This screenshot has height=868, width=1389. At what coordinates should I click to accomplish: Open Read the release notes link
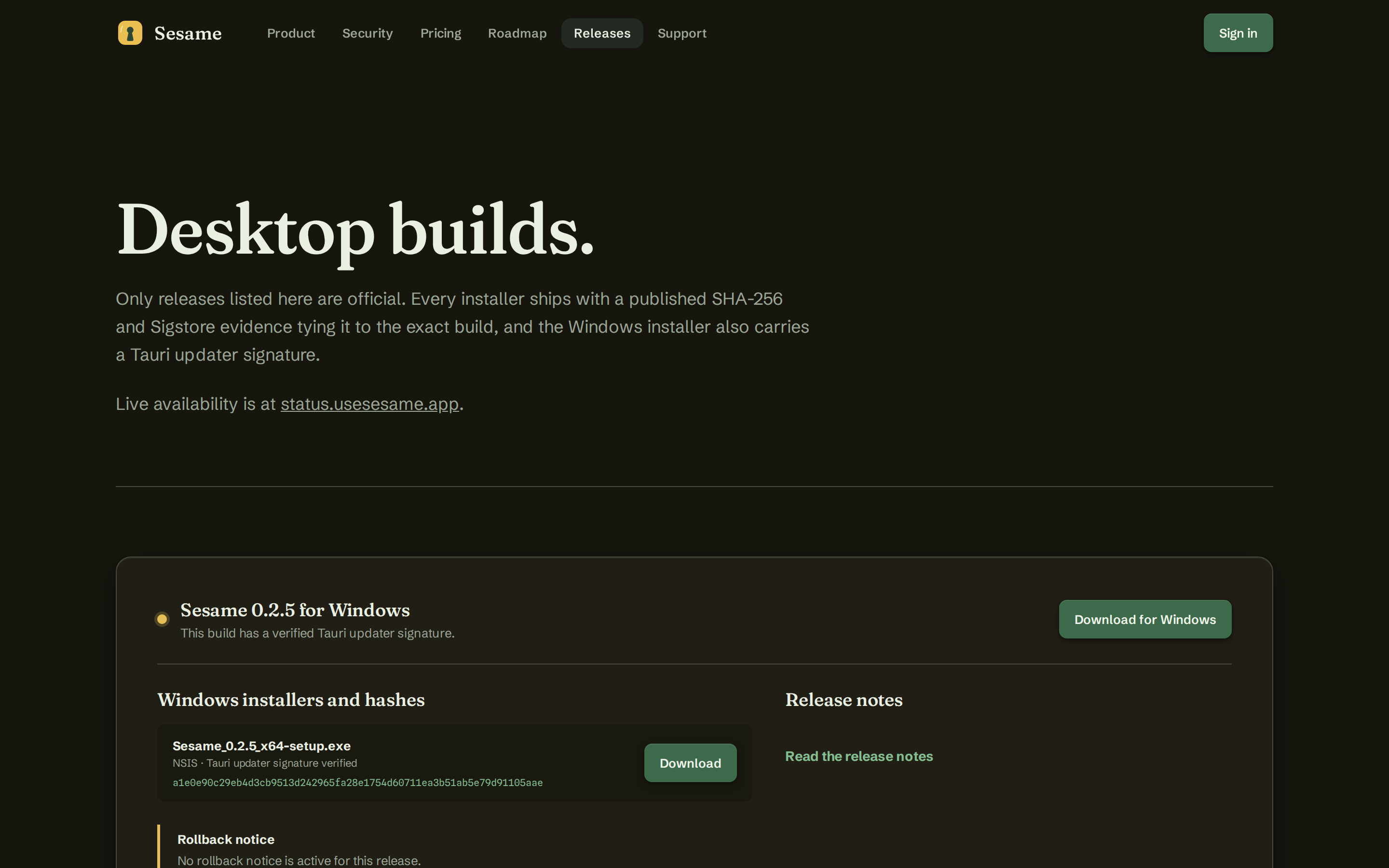858,756
